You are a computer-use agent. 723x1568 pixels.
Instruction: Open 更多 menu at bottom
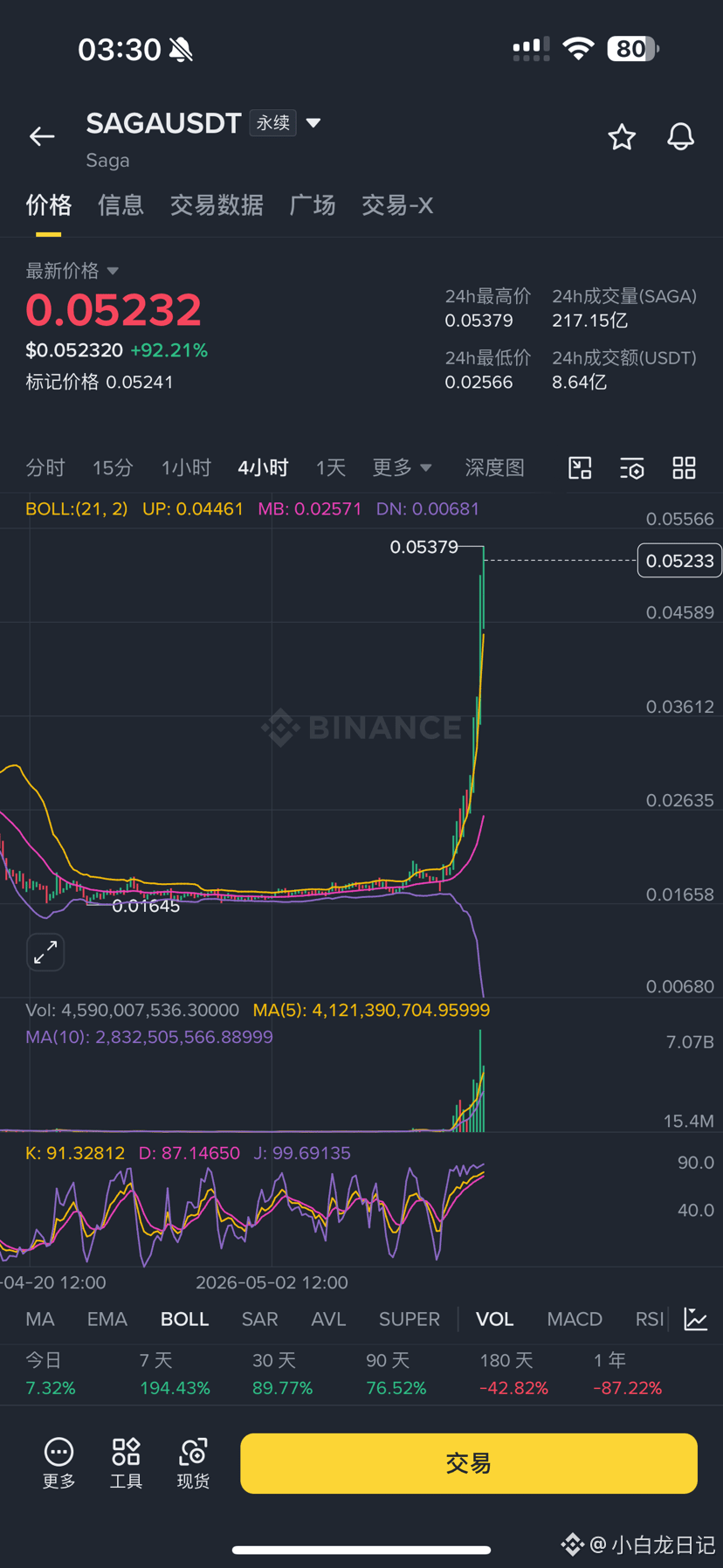coord(59,1463)
